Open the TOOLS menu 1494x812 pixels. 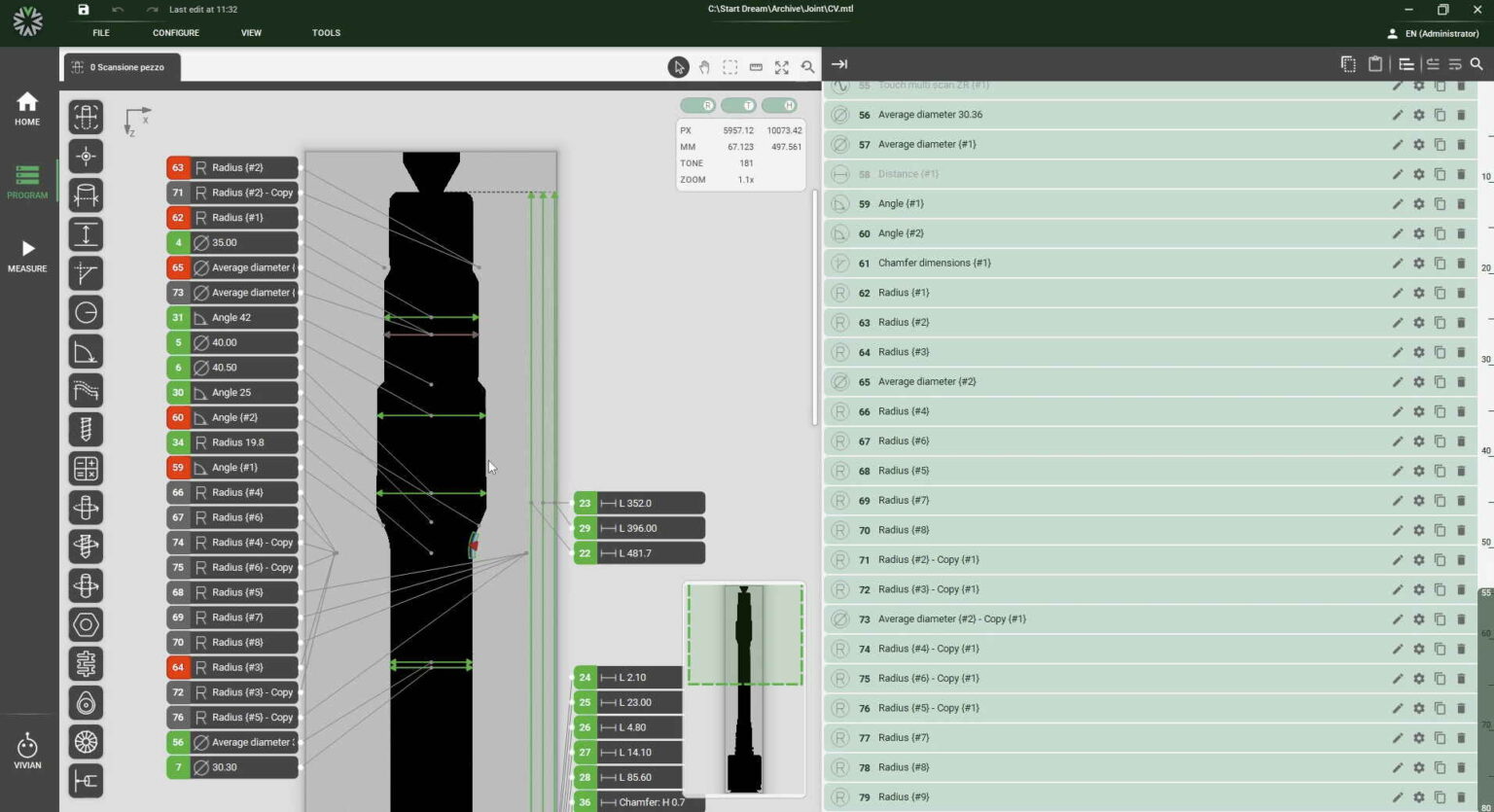tap(326, 33)
